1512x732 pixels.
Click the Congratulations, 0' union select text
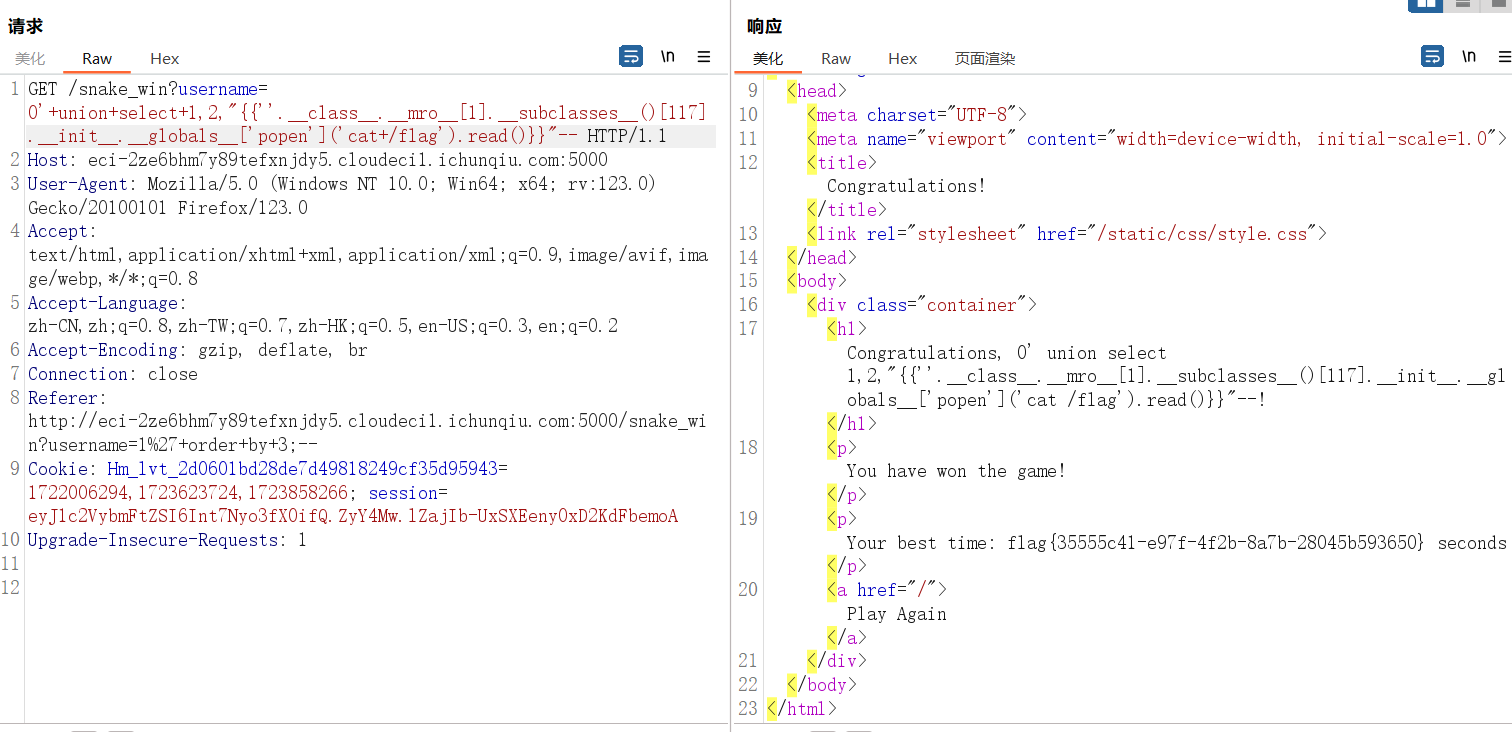coord(1007,353)
